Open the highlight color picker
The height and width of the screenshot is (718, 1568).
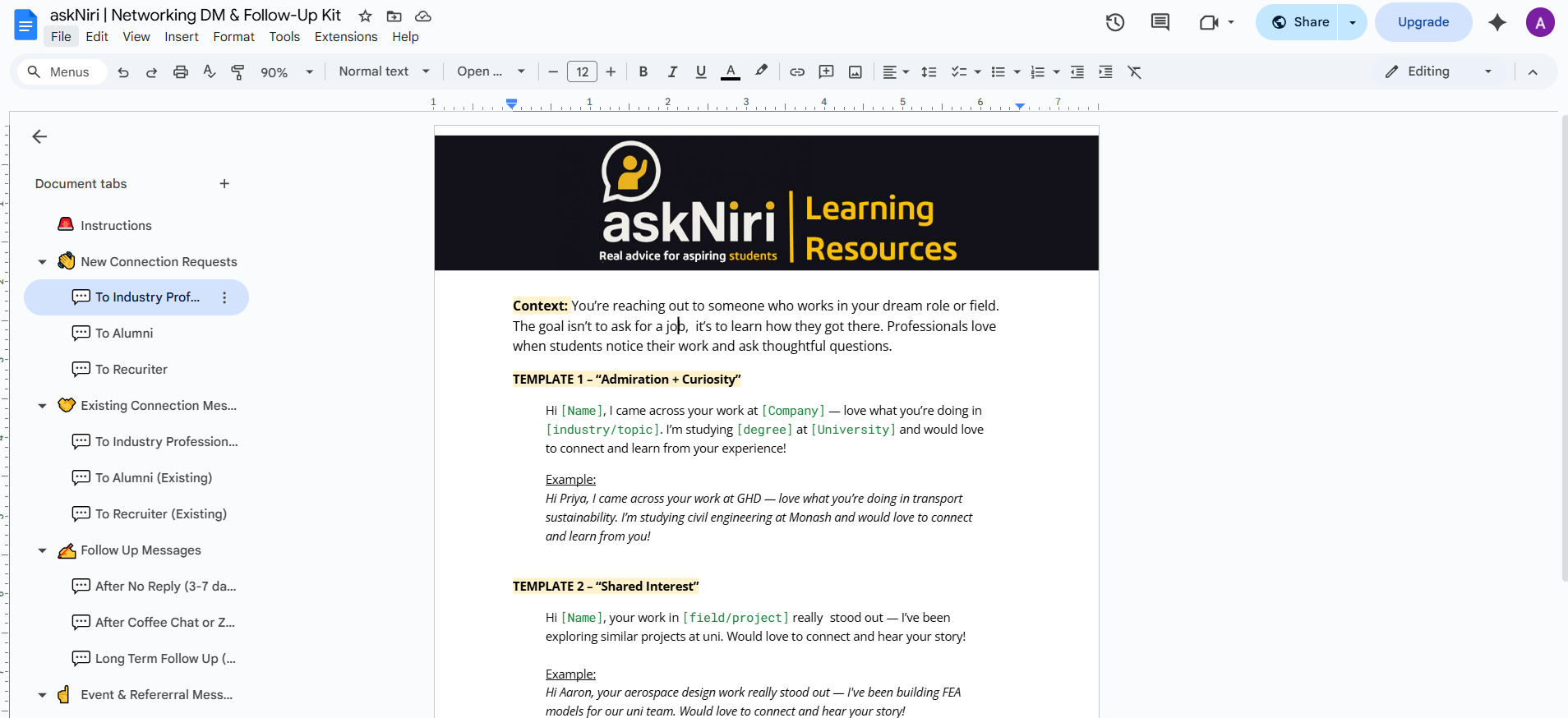[762, 72]
